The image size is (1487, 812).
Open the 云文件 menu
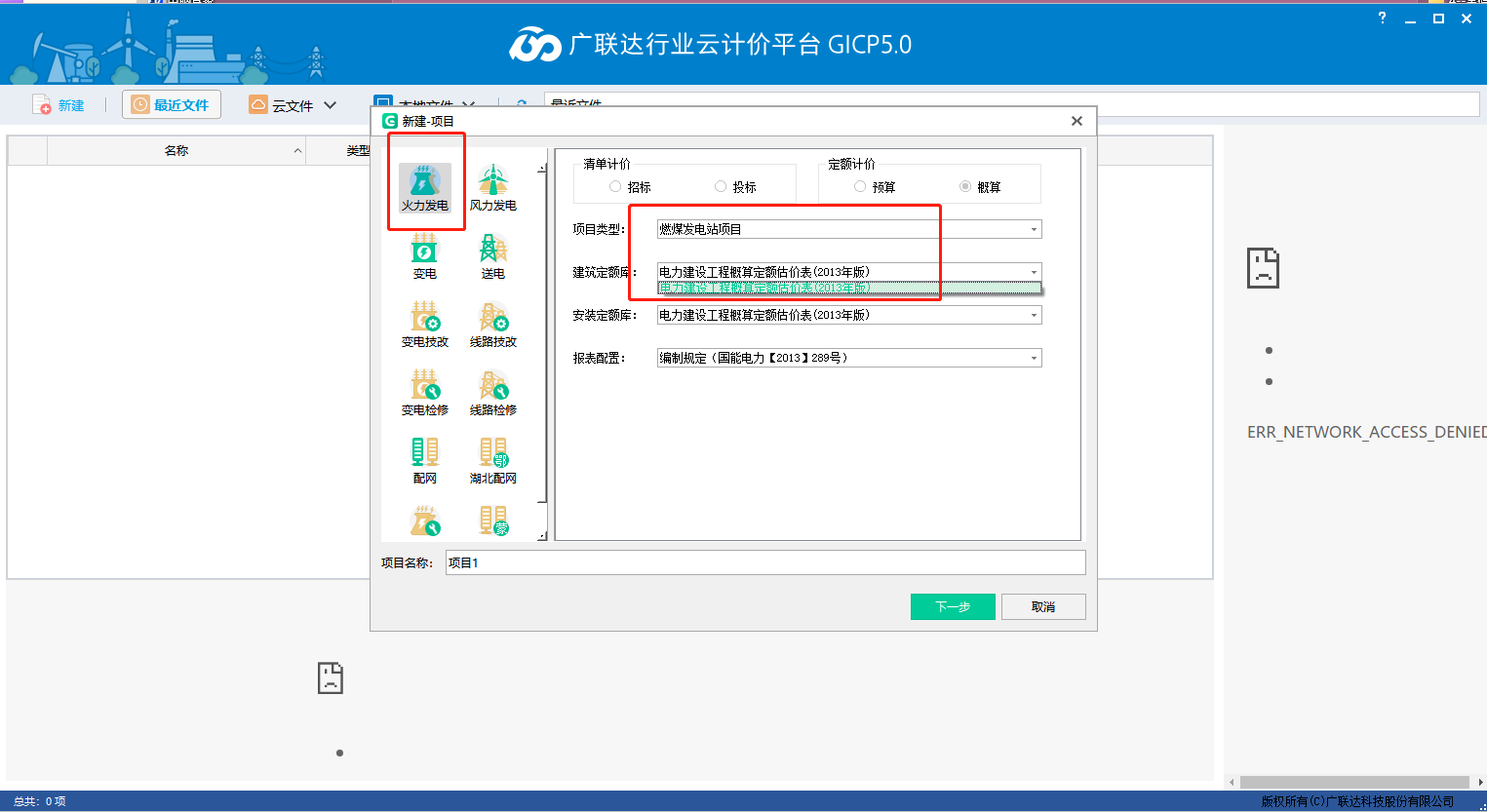coord(292,104)
